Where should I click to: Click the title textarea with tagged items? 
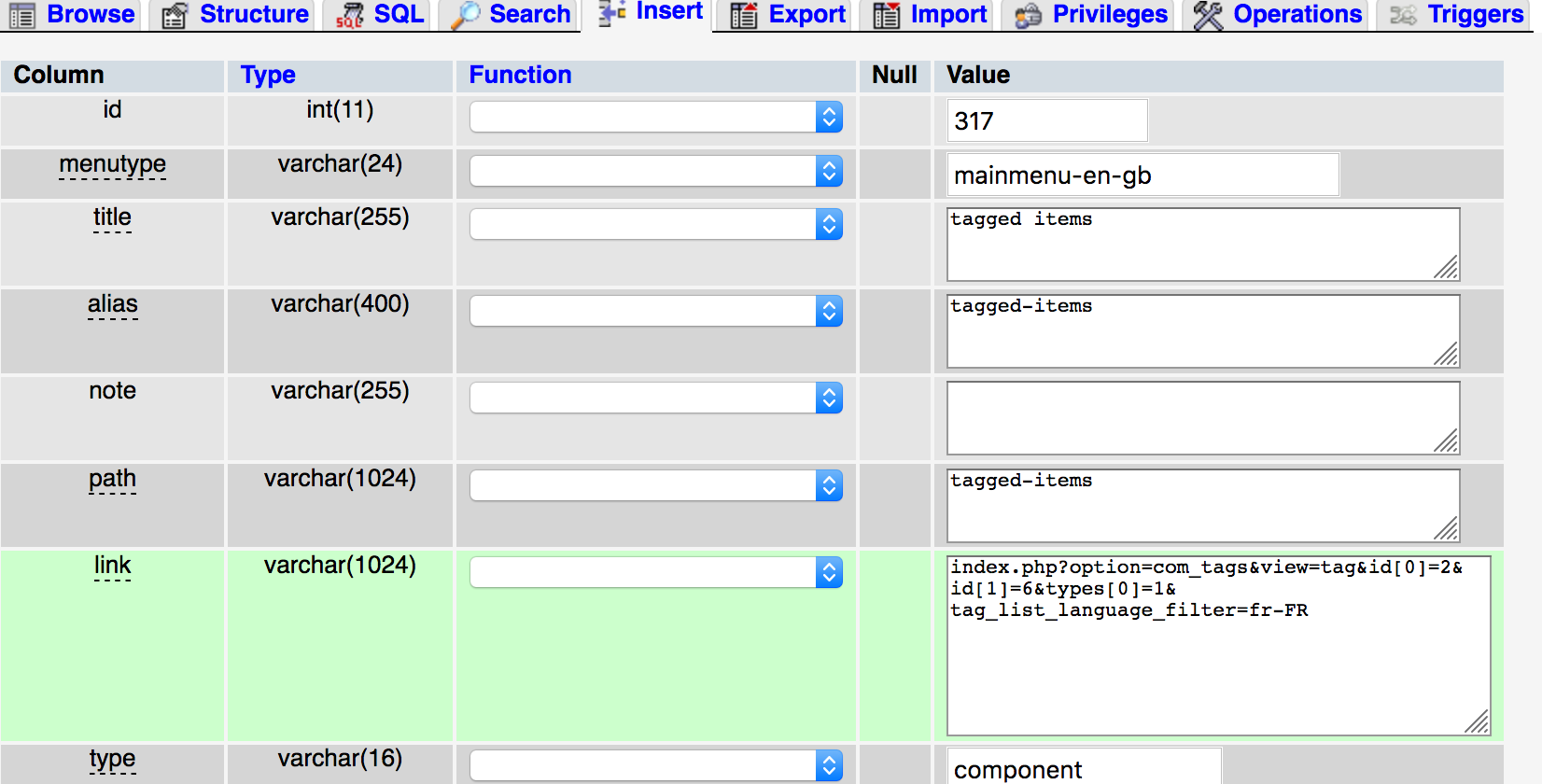click(x=1203, y=245)
